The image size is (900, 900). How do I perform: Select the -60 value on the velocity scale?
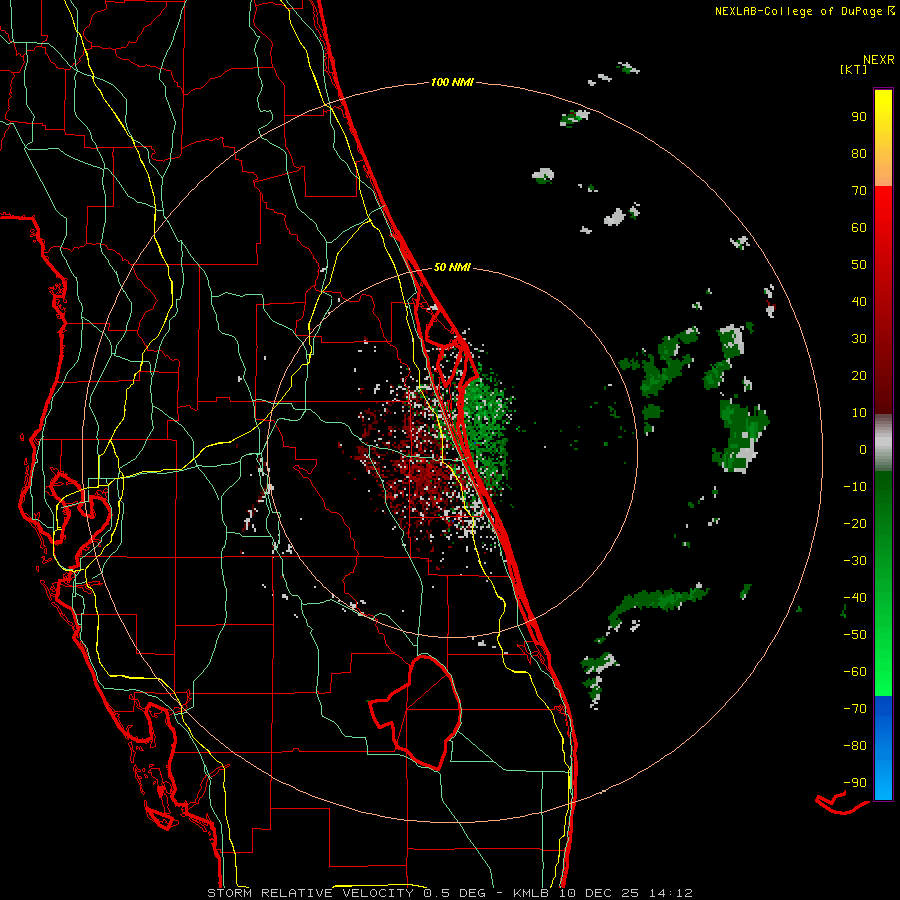click(x=855, y=672)
